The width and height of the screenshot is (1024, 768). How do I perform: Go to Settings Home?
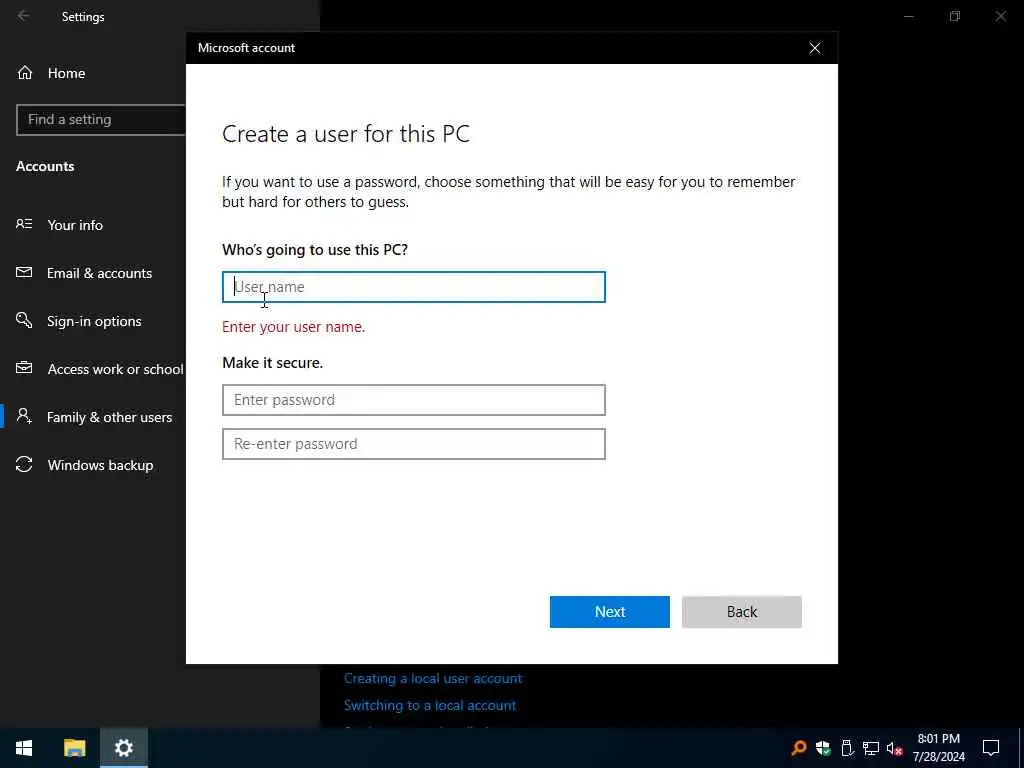click(x=66, y=73)
